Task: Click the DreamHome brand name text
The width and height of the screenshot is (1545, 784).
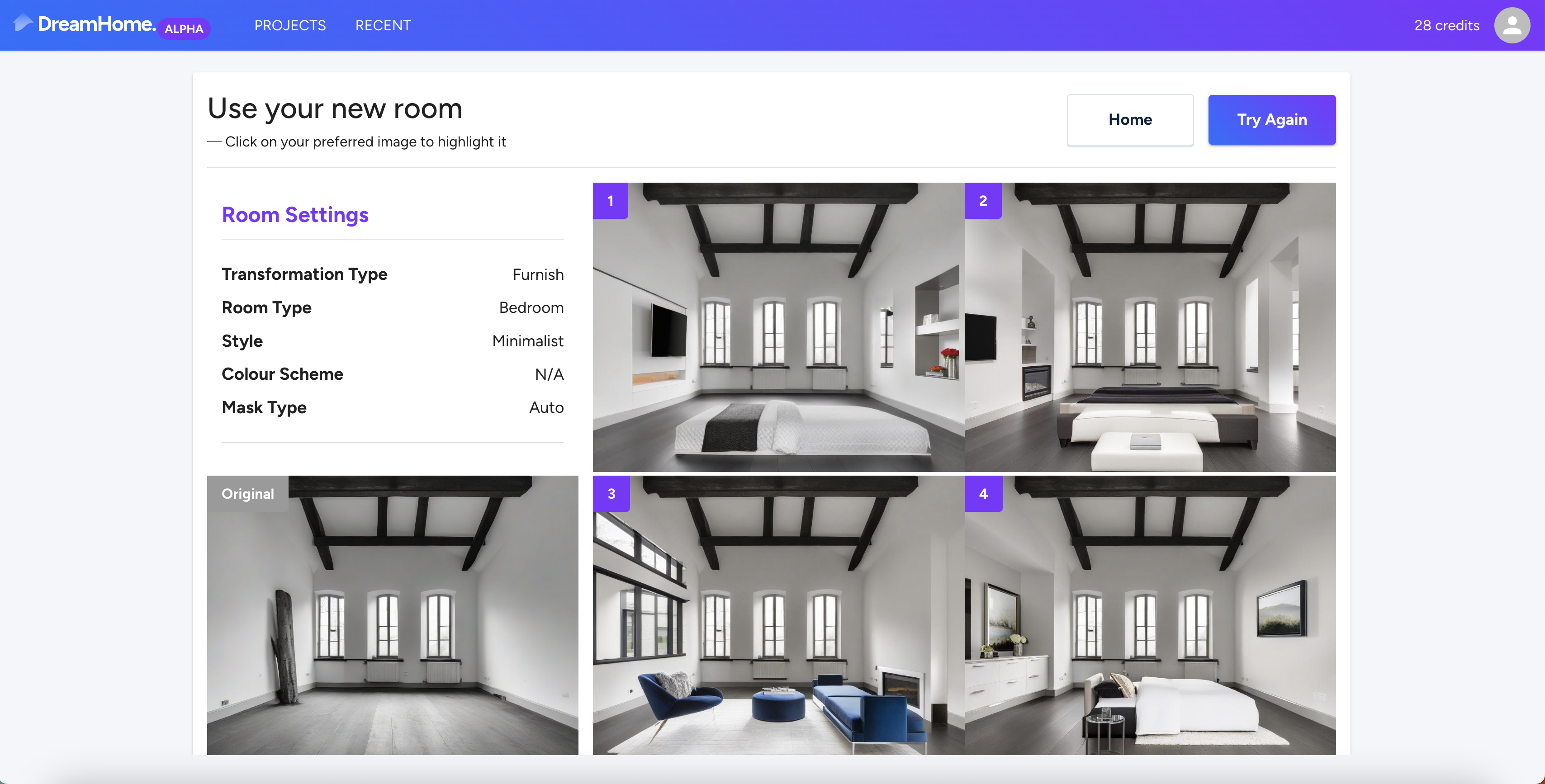Action: coord(97,24)
